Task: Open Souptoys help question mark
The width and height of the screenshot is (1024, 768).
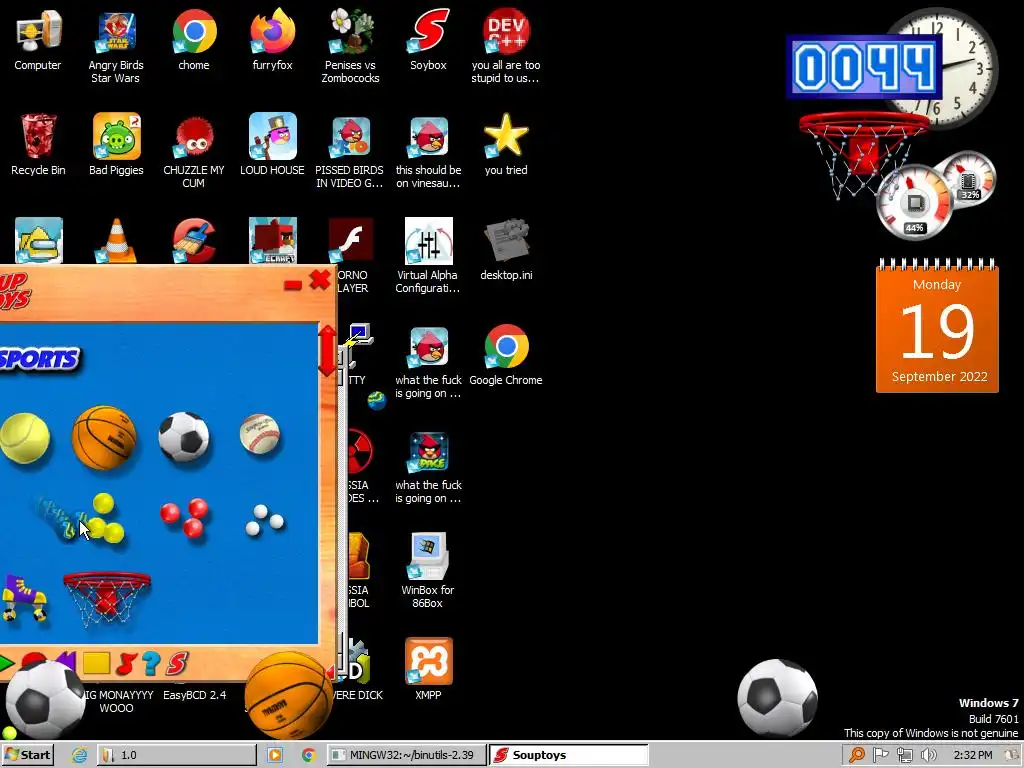Action: [x=151, y=664]
